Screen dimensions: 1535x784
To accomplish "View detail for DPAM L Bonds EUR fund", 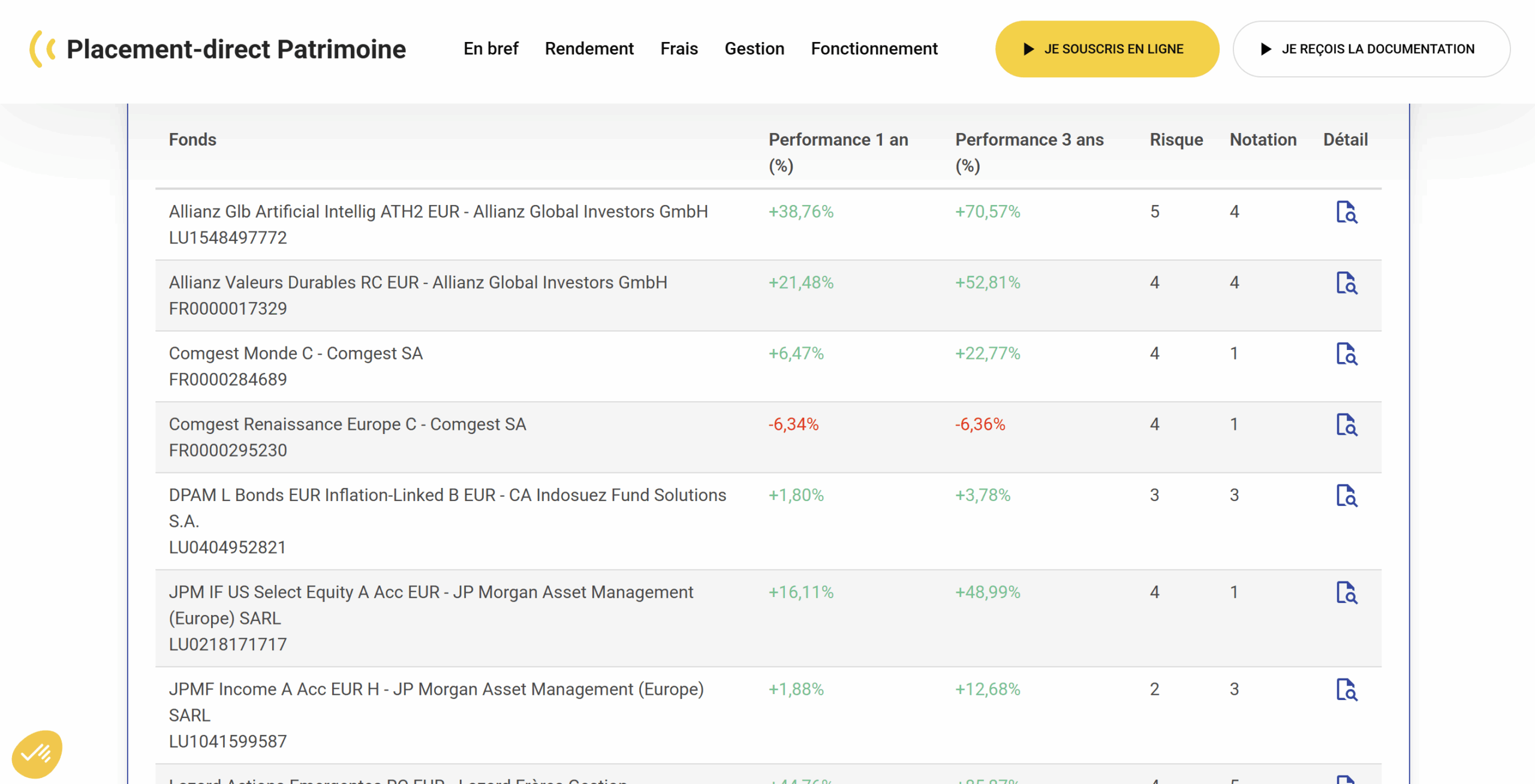I will 1347,494.
